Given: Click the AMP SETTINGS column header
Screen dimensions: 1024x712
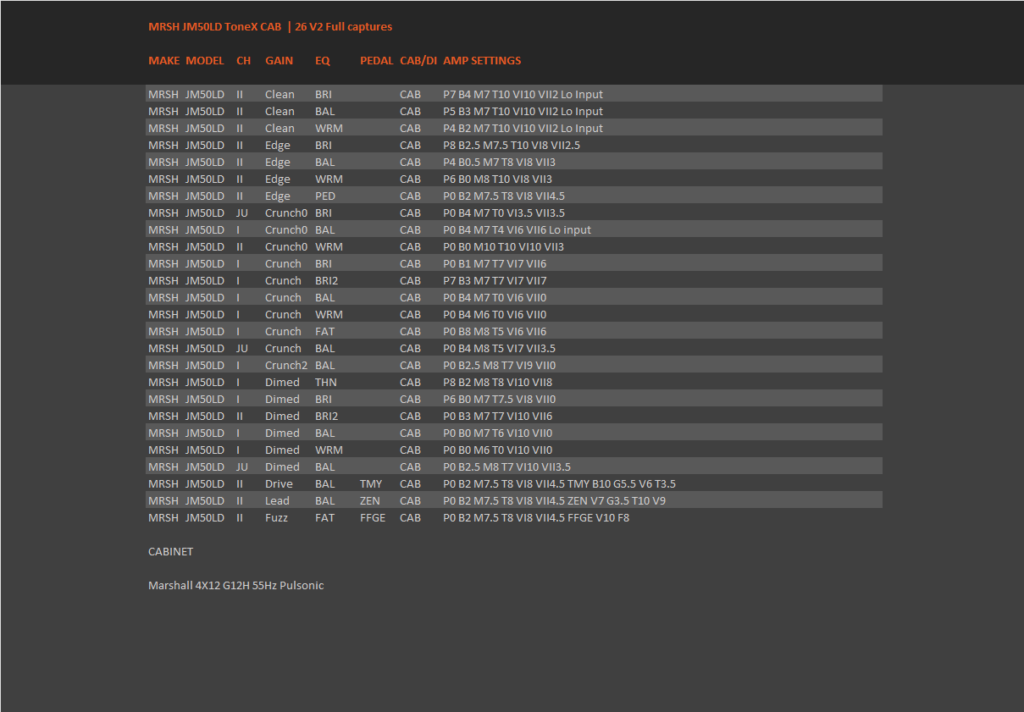Looking at the screenshot, I should (x=482, y=61).
